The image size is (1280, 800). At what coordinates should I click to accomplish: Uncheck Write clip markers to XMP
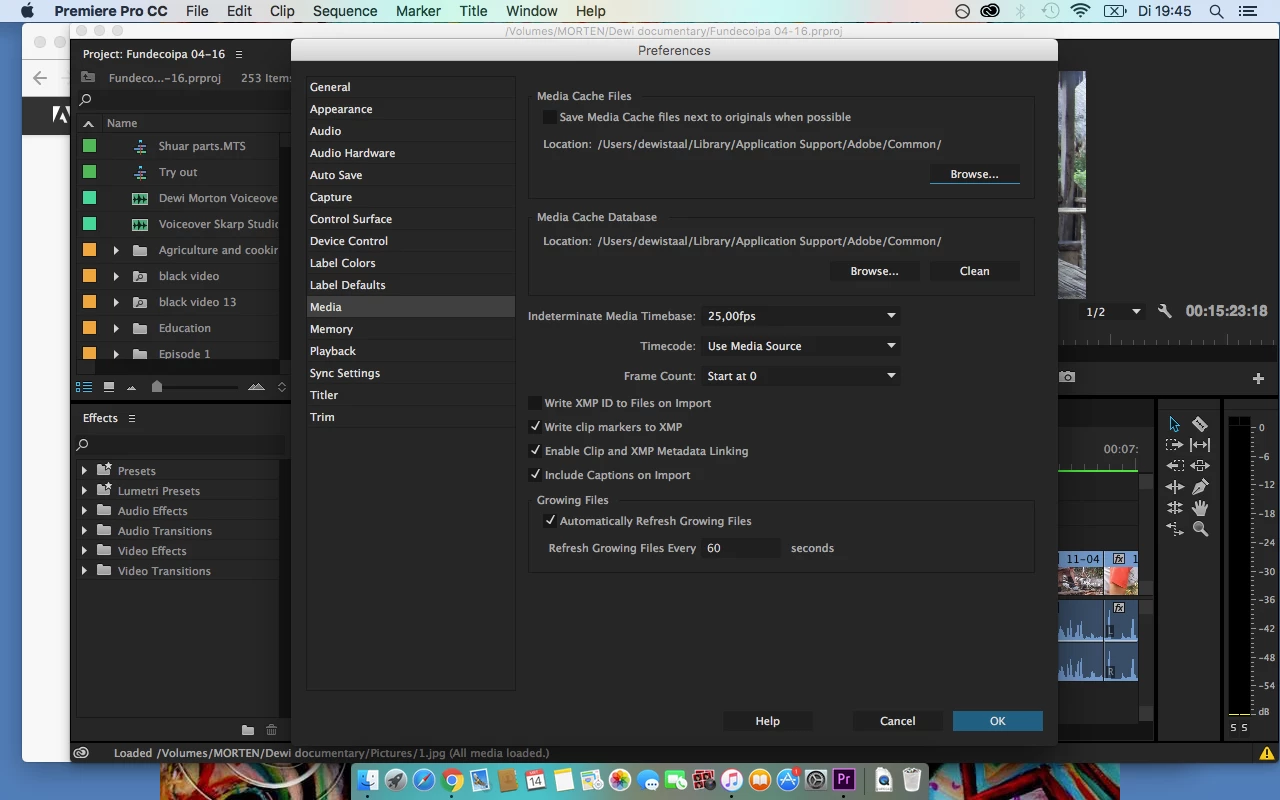(535, 427)
